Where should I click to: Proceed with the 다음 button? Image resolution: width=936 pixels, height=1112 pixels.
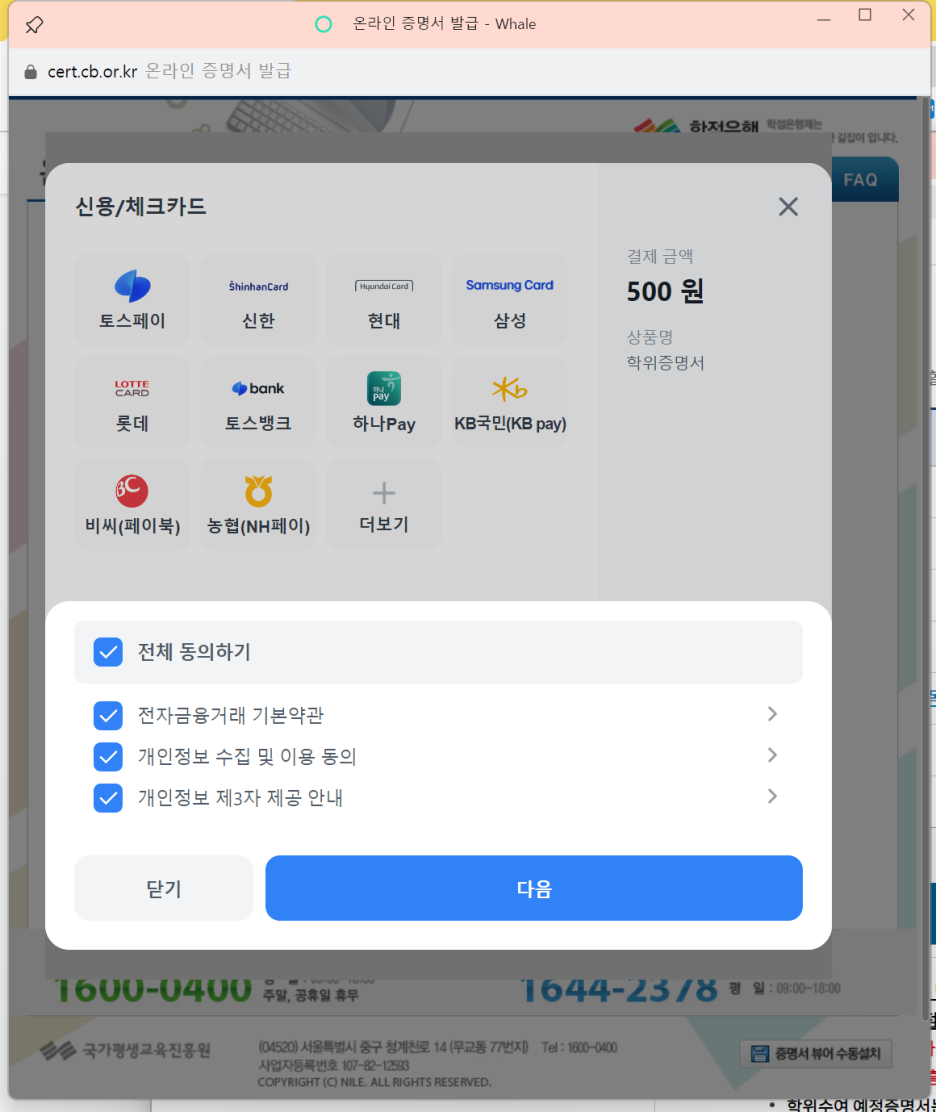[534, 888]
